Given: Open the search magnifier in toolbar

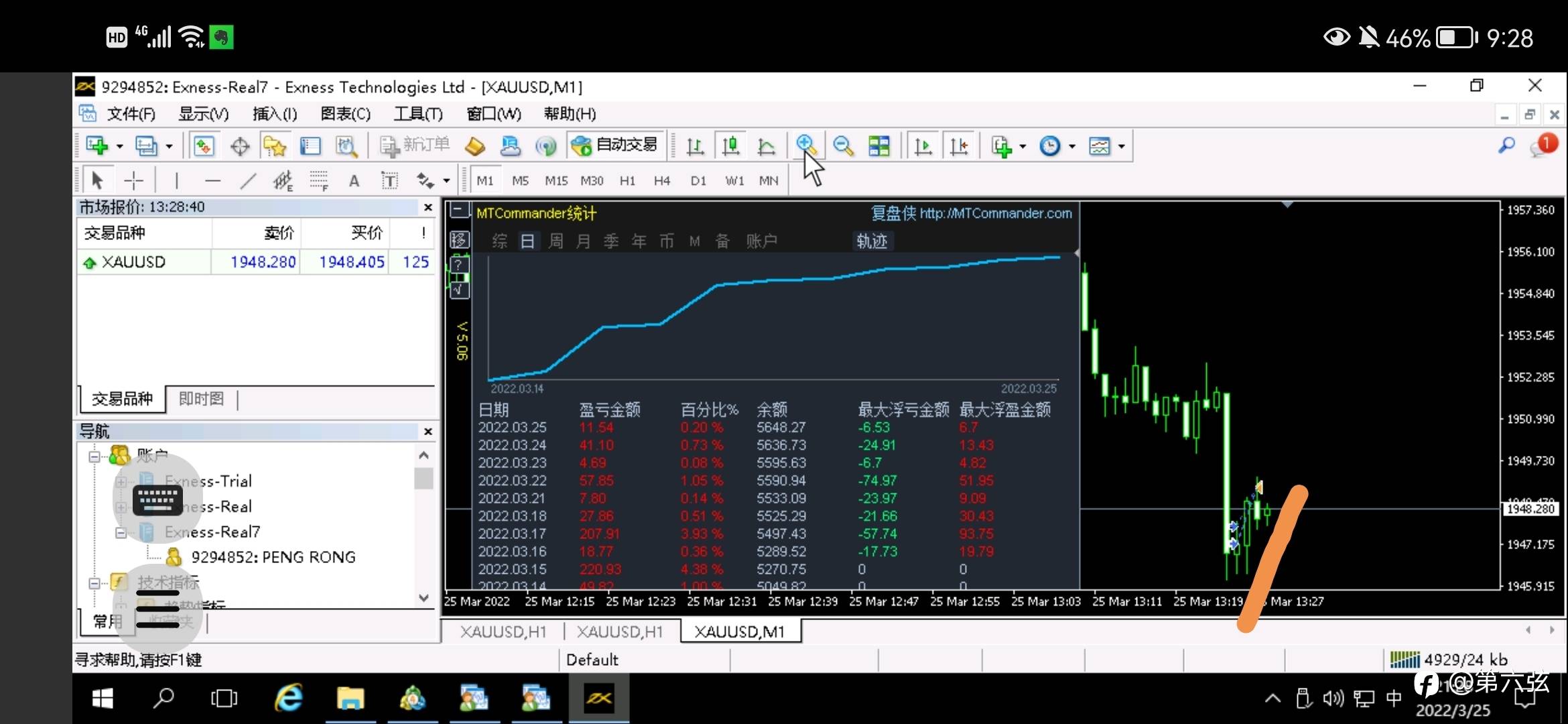Looking at the screenshot, I should coord(1507,145).
